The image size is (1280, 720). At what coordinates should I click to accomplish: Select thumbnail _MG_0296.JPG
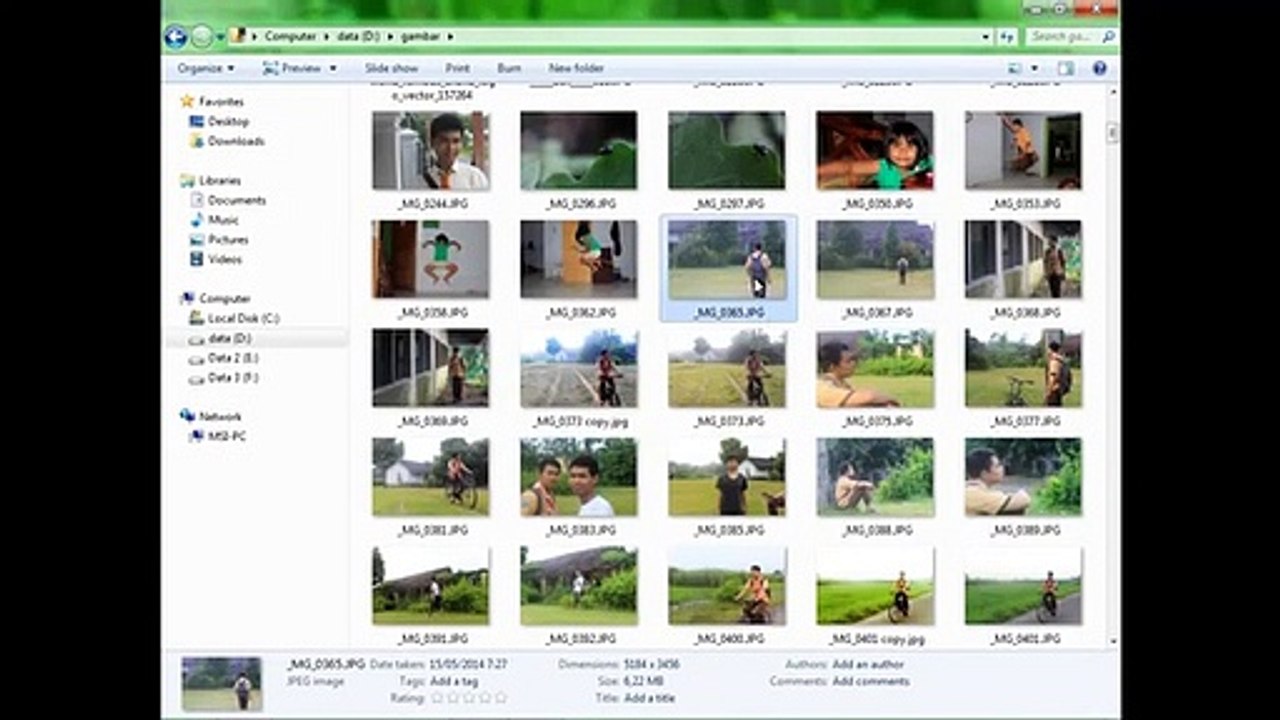(x=579, y=150)
